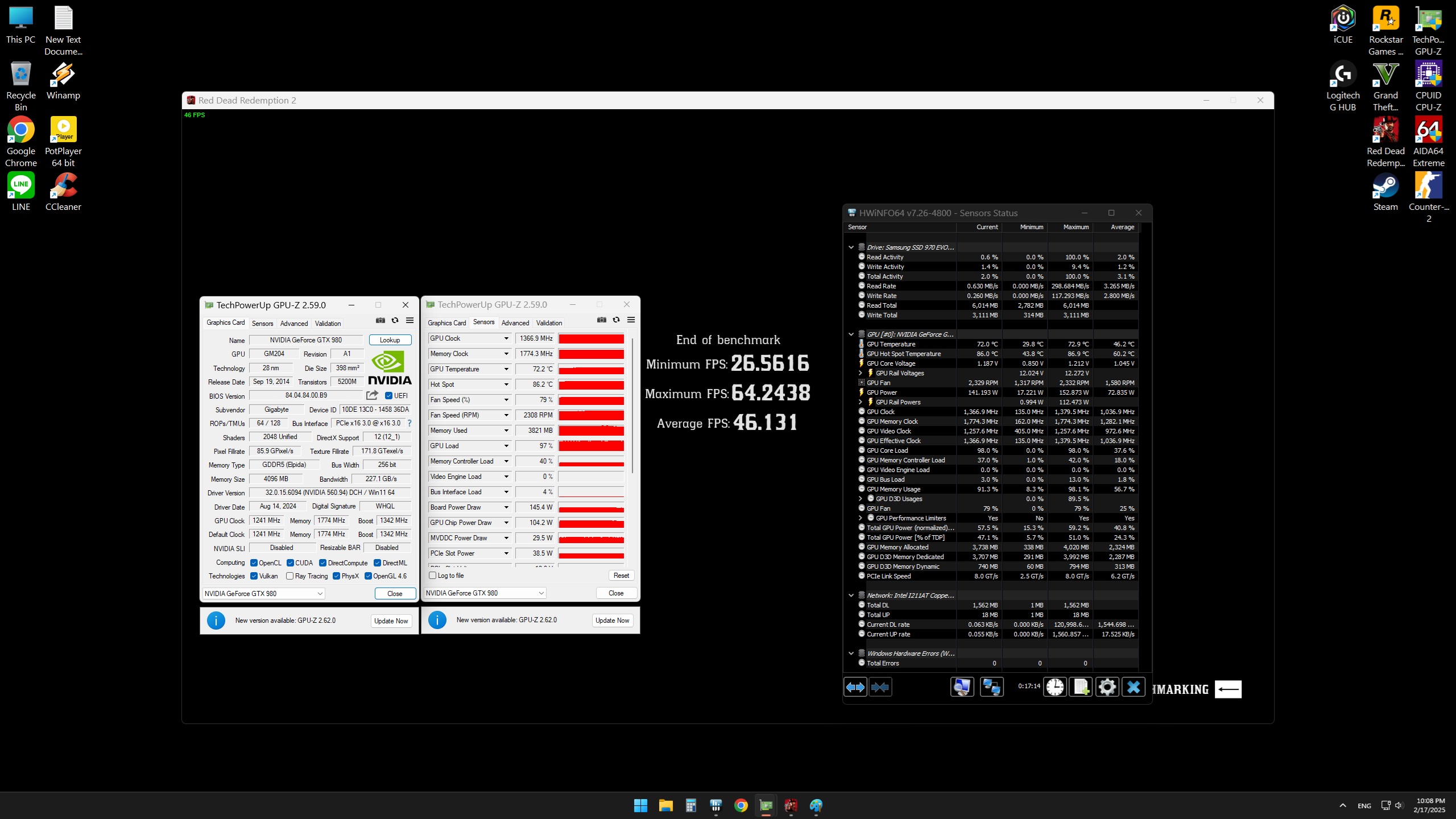Viewport: 1456px width, 819px height.
Task: Click Reset button in GPU-Z Sensors
Action: pyautogui.click(x=621, y=576)
